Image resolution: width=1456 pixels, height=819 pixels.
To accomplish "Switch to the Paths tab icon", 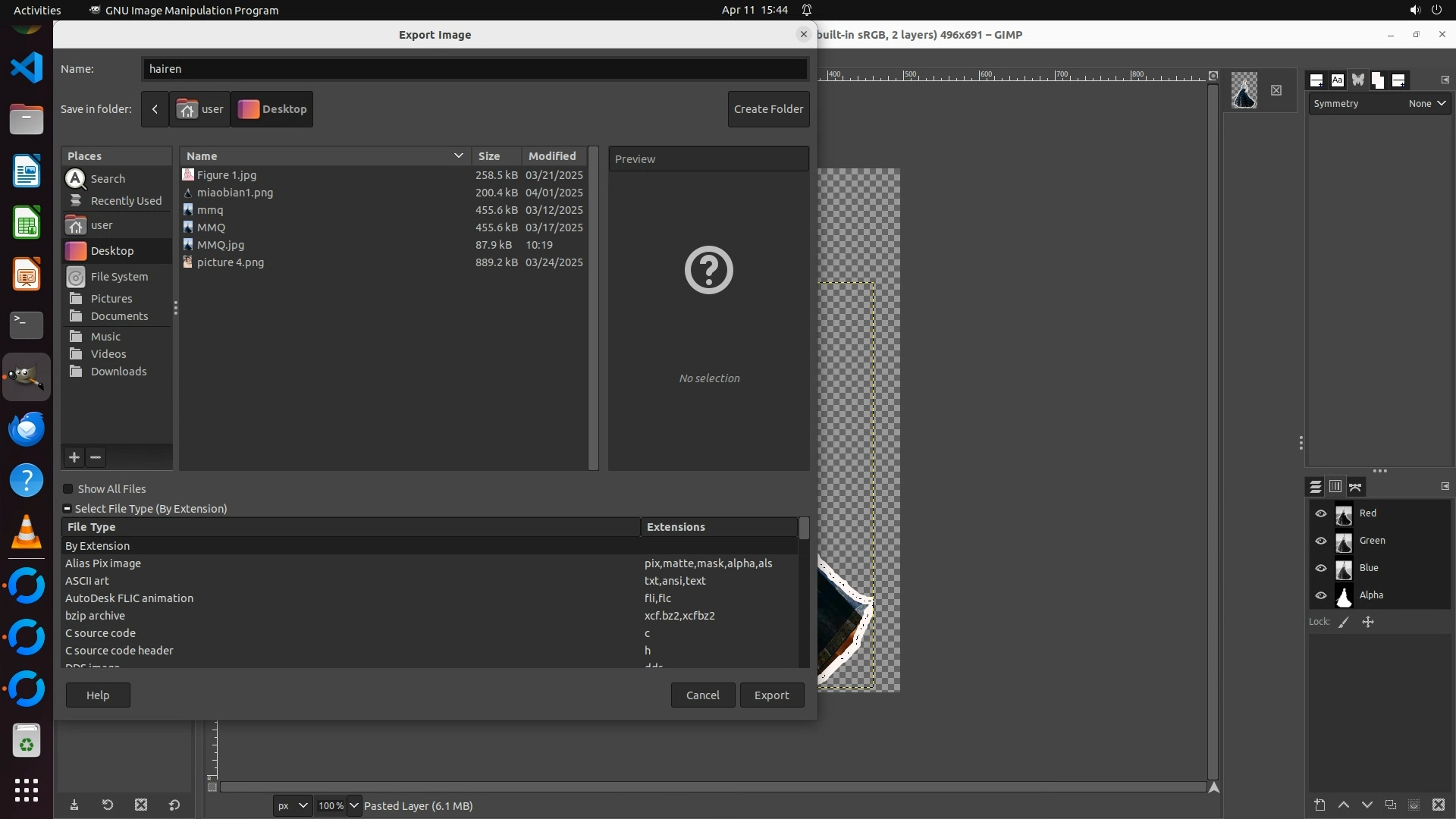I will (x=1356, y=487).
